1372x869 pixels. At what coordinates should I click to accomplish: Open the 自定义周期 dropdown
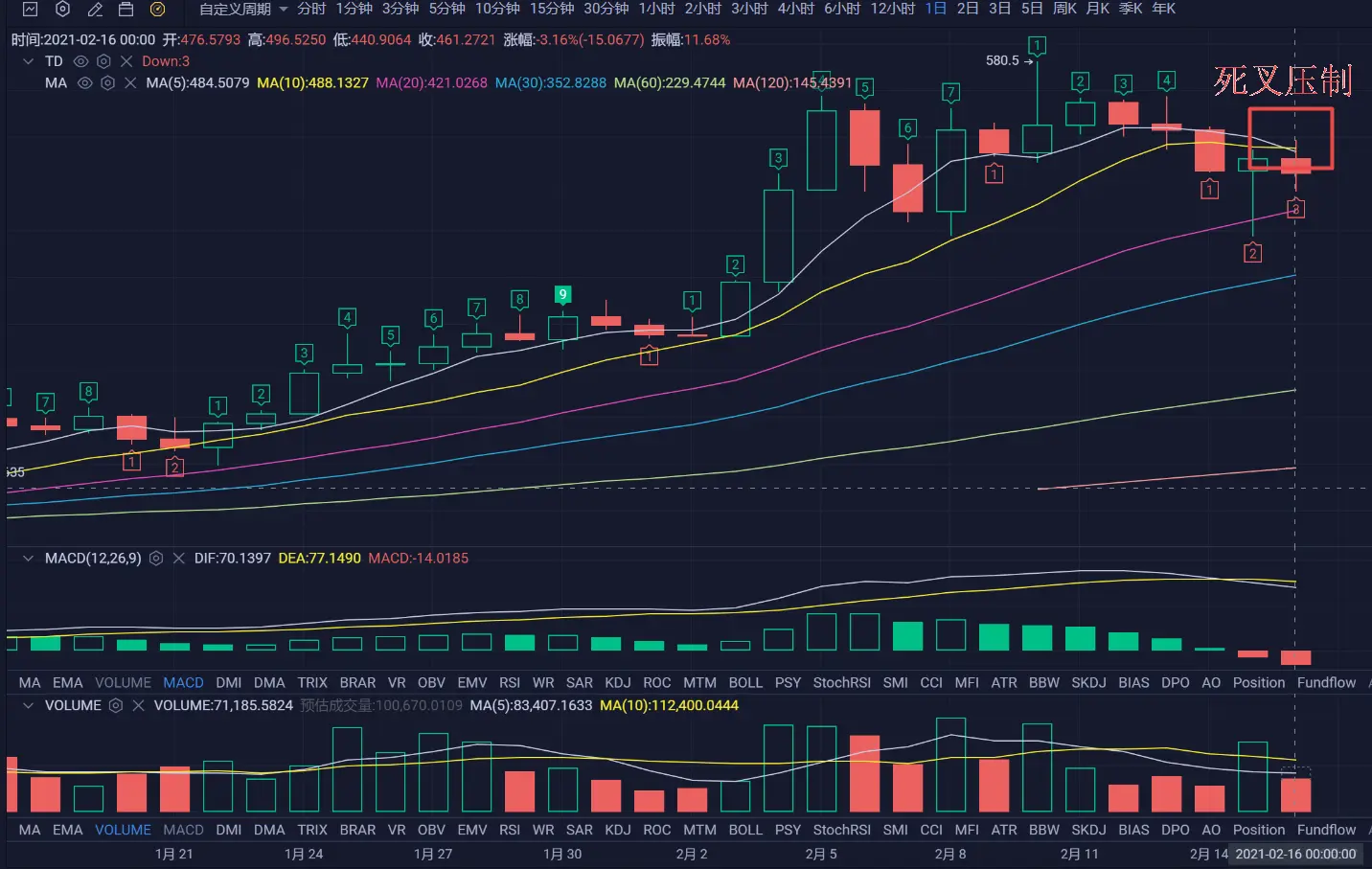pyautogui.click(x=243, y=9)
